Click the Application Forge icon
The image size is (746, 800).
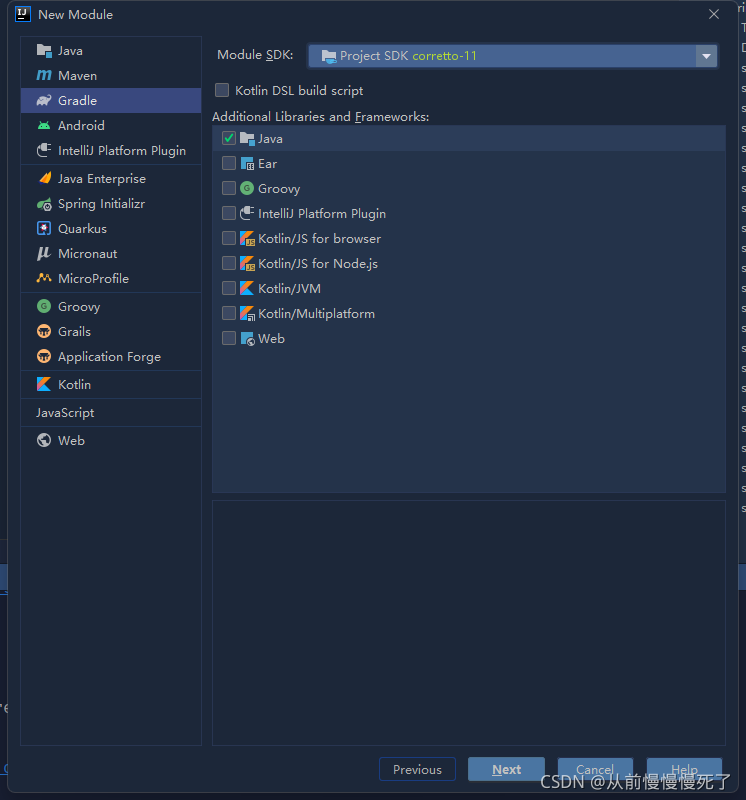click(44, 356)
